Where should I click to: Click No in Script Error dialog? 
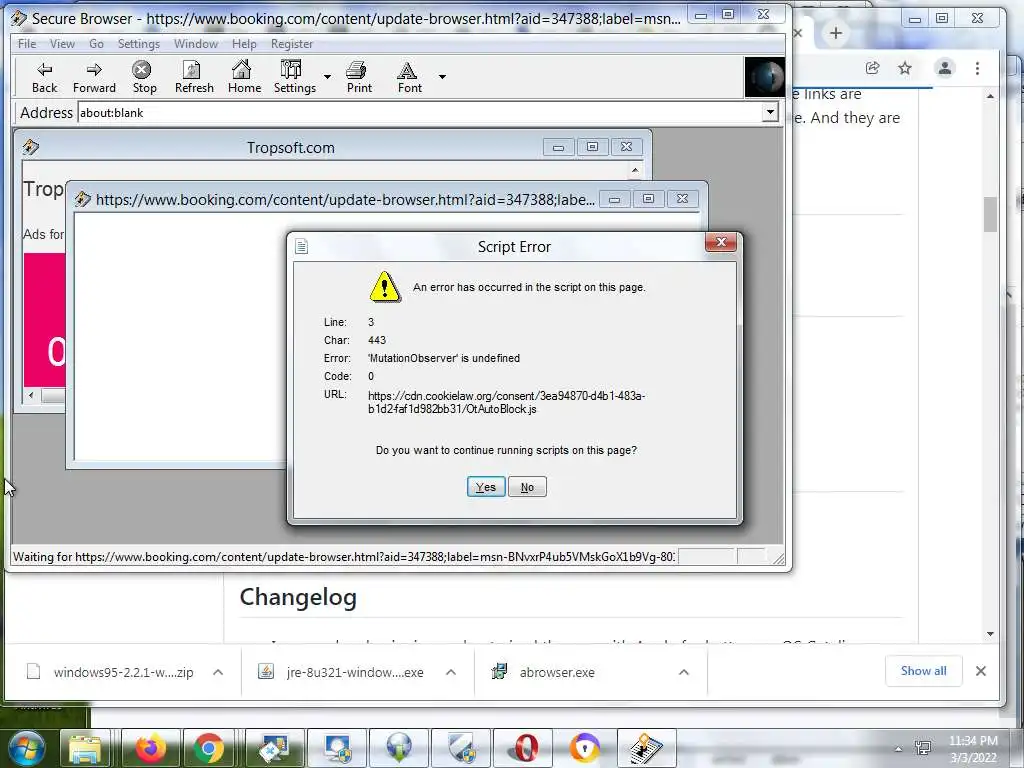tap(527, 487)
